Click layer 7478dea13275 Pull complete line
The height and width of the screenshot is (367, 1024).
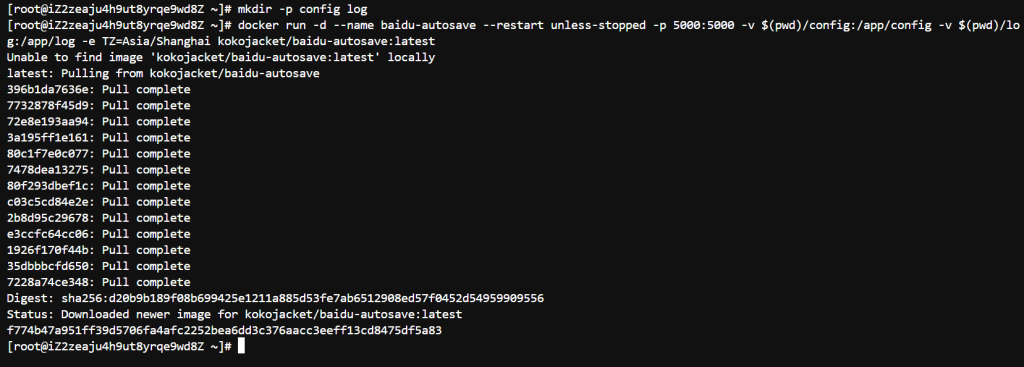[x=99, y=170]
